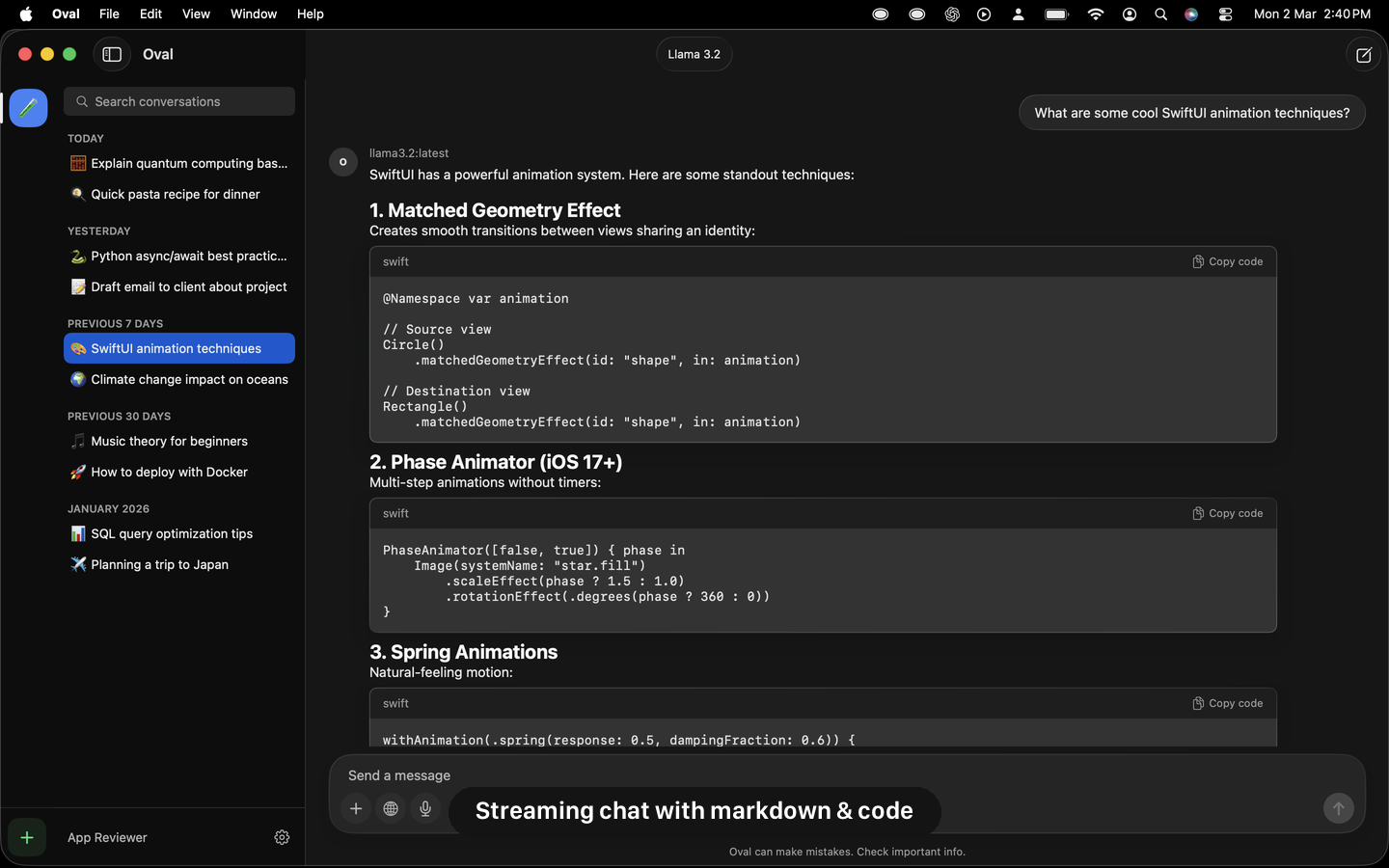The height and width of the screenshot is (868, 1389).
Task: Open the View menu
Action: 196,14
